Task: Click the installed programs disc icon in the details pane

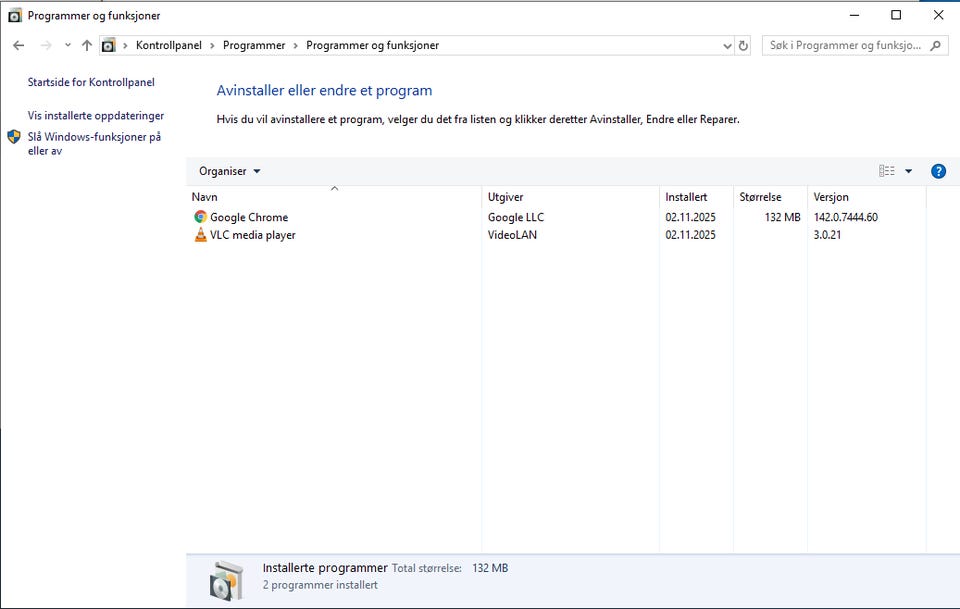Action: click(227, 580)
